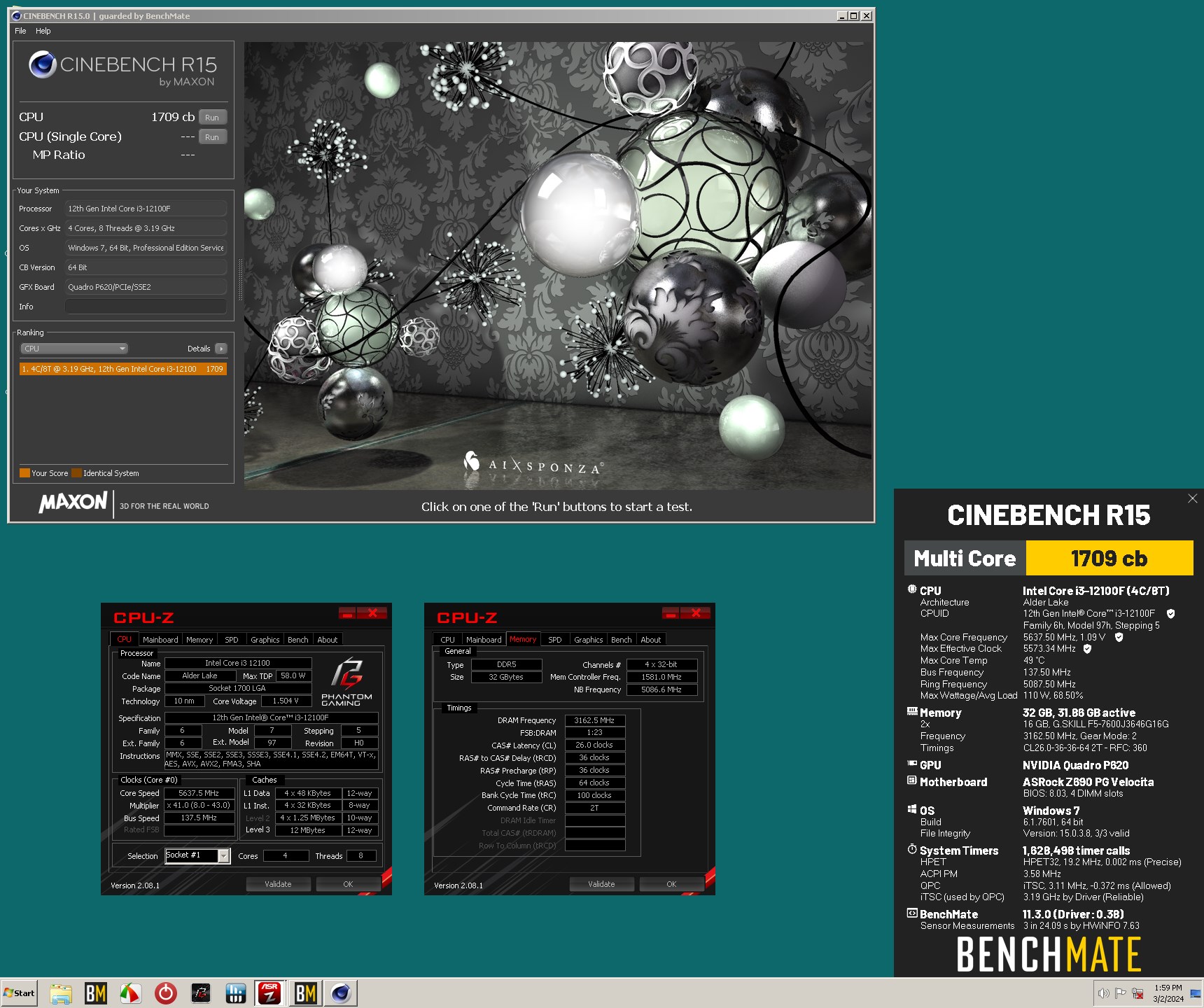Open SPD tab in right CPU-Z window
Viewport: 1204px width, 1008px height.
[555, 640]
